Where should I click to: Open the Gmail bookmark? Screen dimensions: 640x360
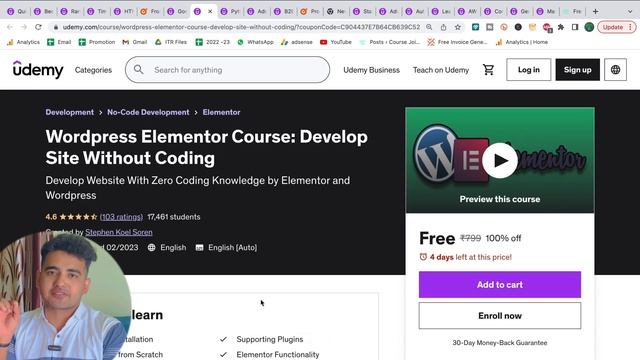[135, 42]
